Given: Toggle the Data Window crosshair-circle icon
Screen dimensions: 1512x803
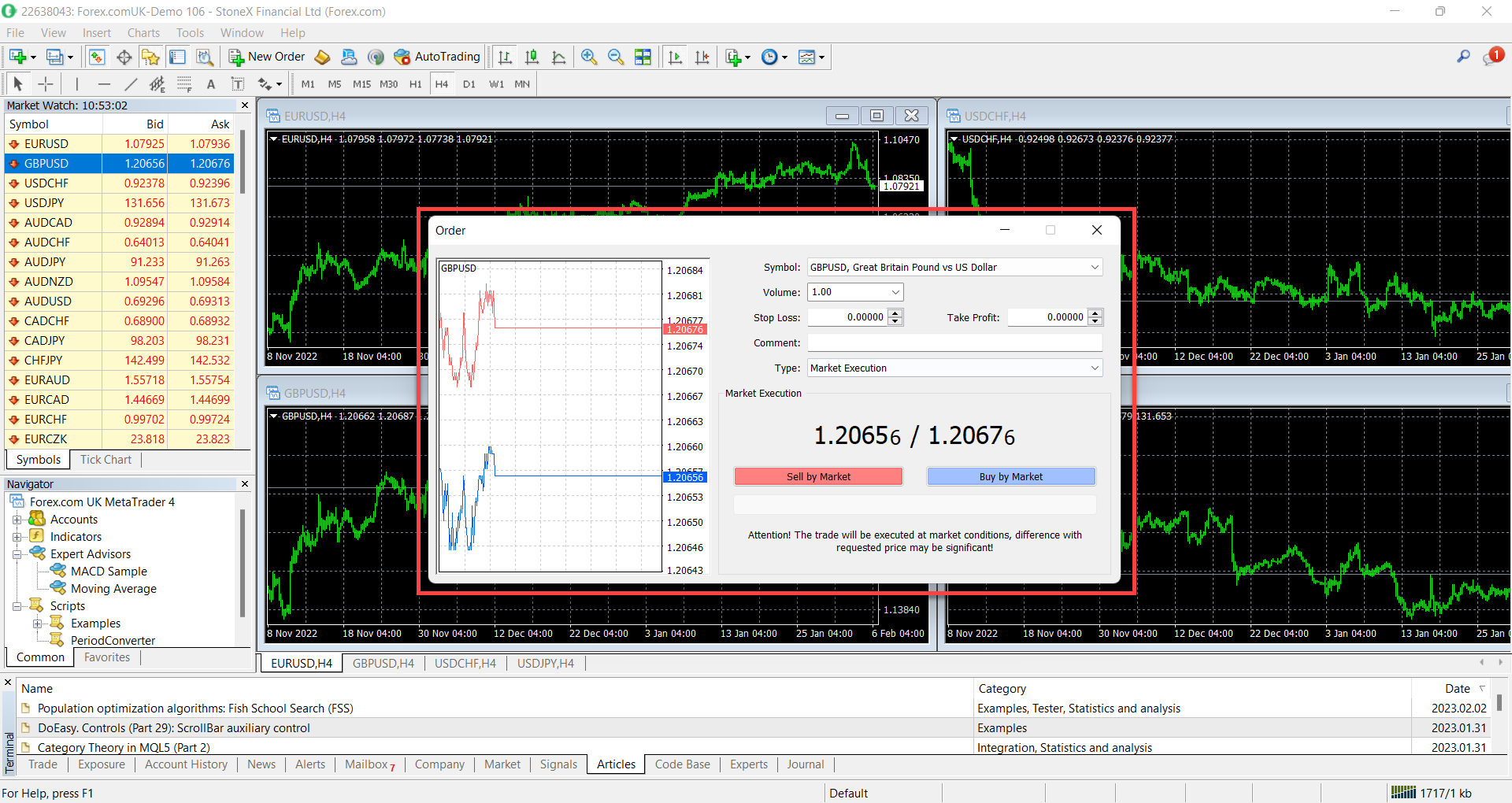Looking at the screenshot, I should (x=124, y=57).
